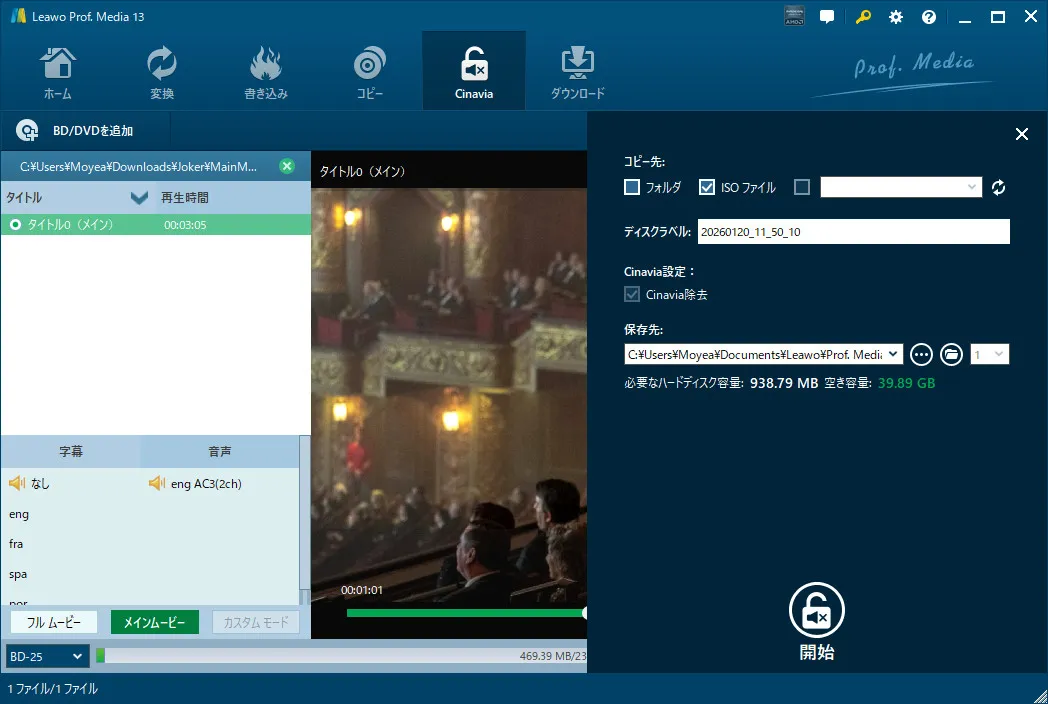1048x704 pixels.
Task: Open the help question mark icon
Action: click(929, 17)
